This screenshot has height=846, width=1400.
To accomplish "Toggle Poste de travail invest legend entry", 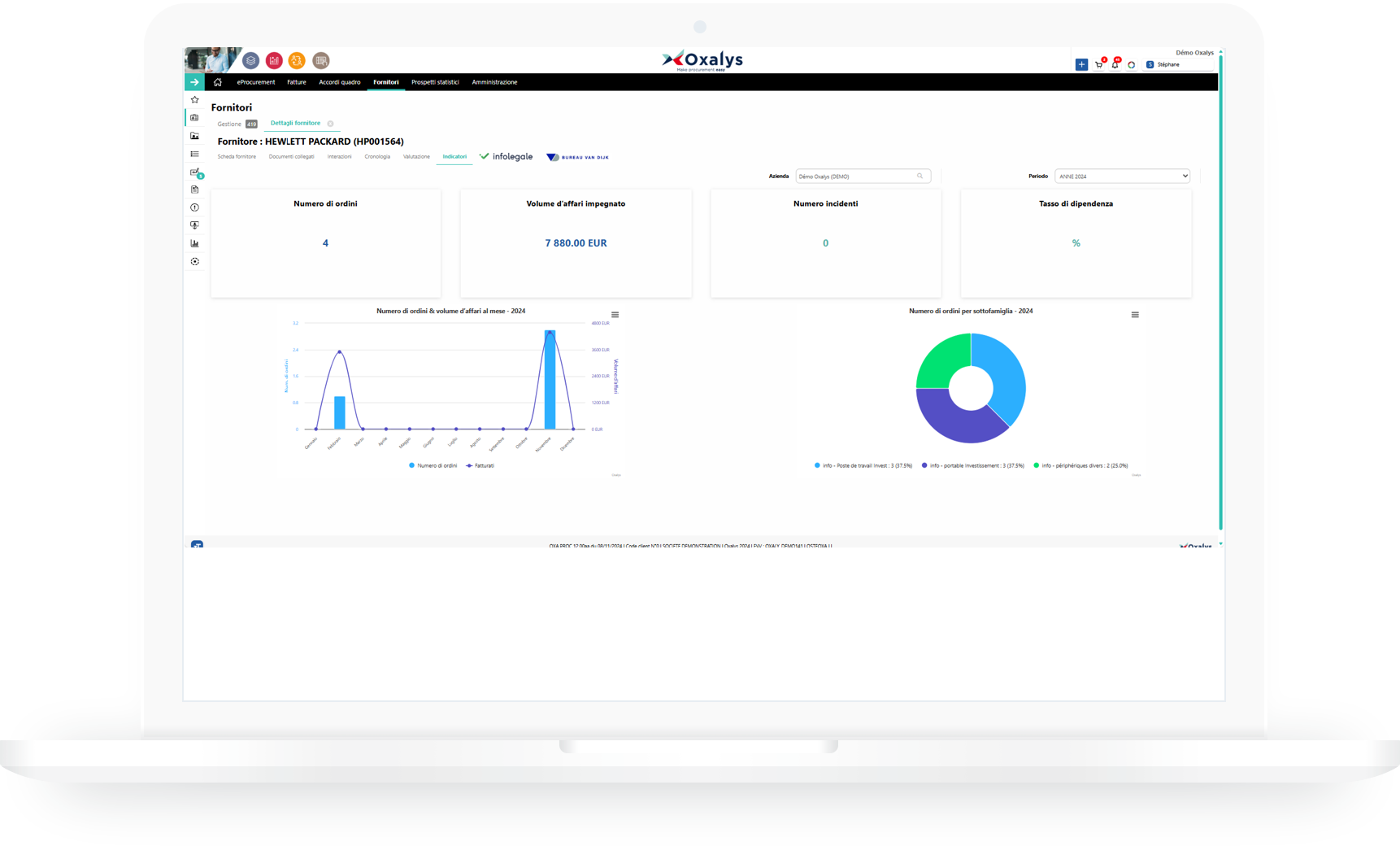I will (x=863, y=466).
